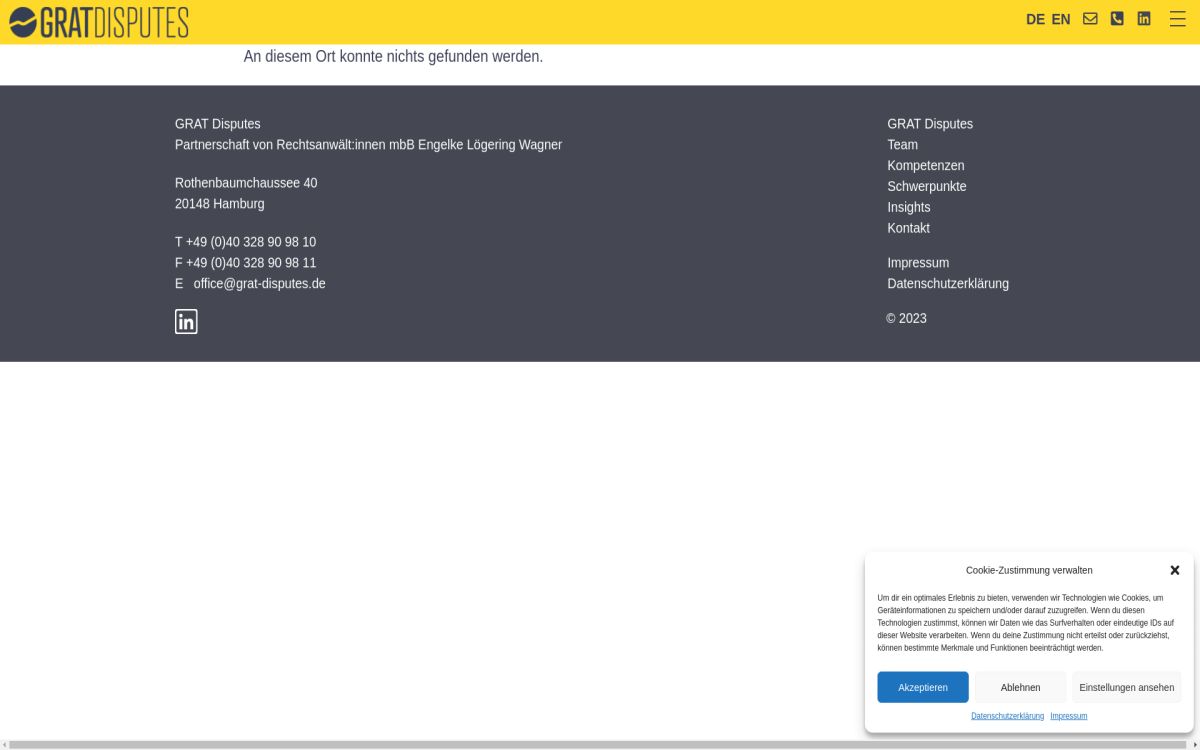The height and width of the screenshot is (750, 1200).
Task: Switch language to DE
Action: (1035, 19)
